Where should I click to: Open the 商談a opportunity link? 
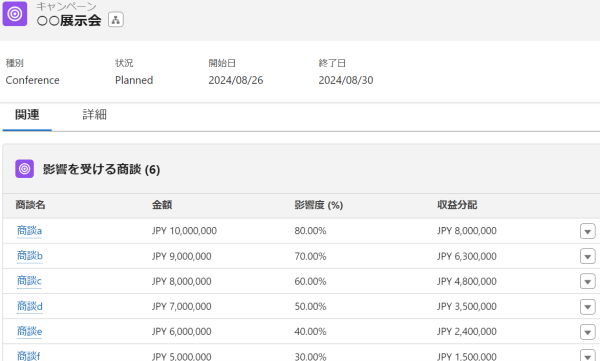[x=29, y=231]
